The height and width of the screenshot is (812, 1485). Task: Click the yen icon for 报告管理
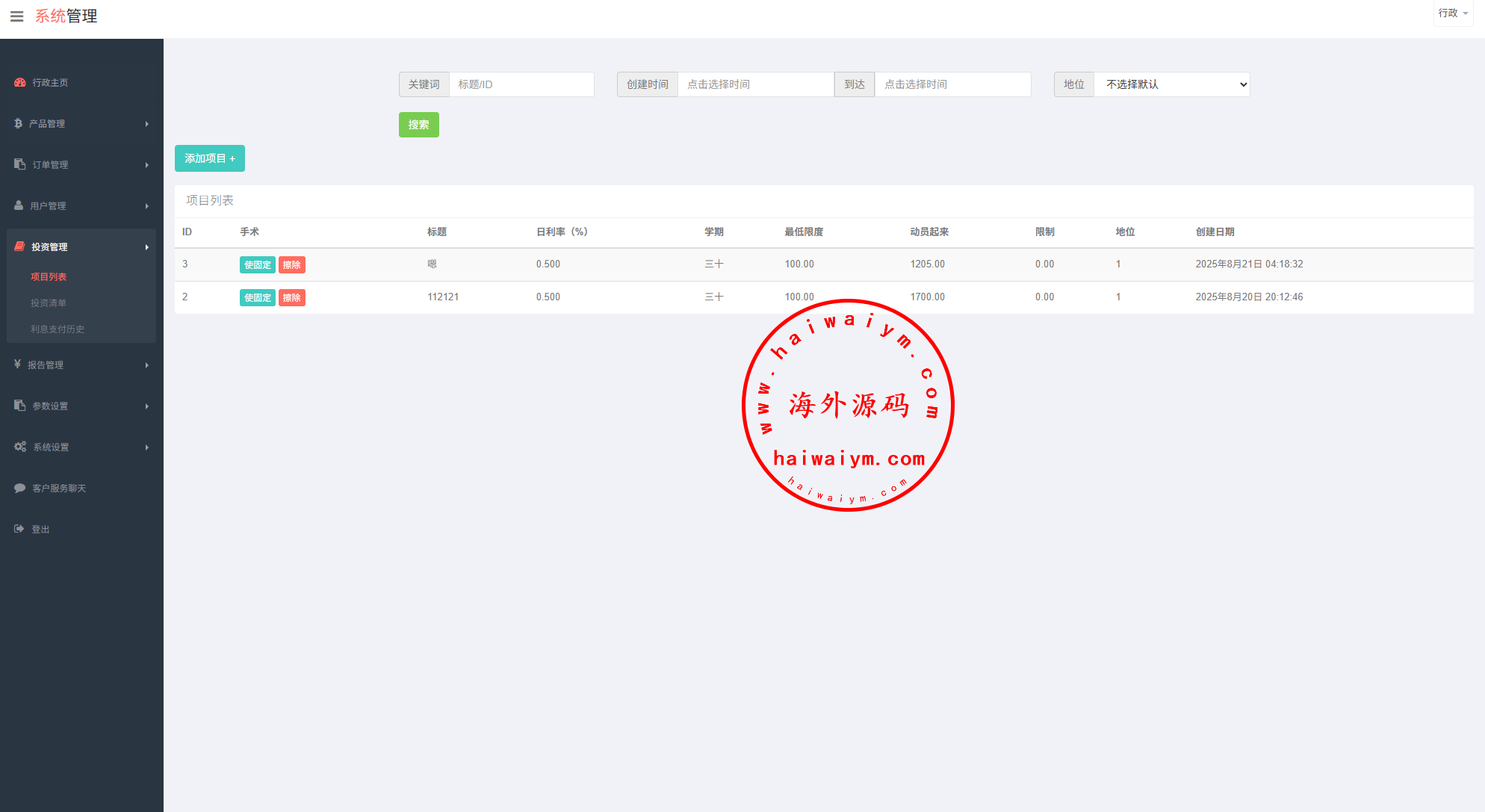click(x=17, y=365)
